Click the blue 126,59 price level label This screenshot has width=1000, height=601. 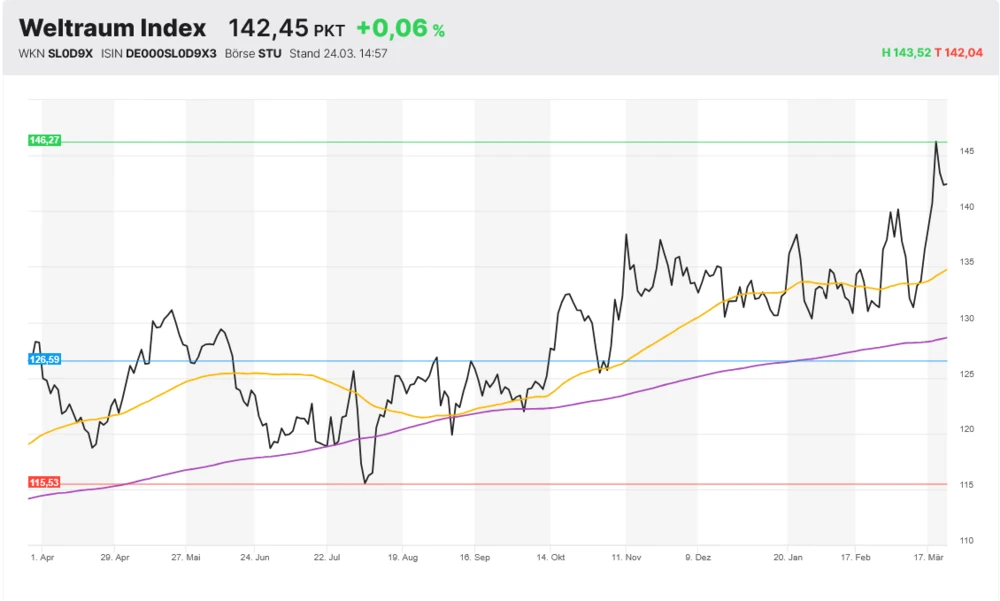[x=43, y=359]
